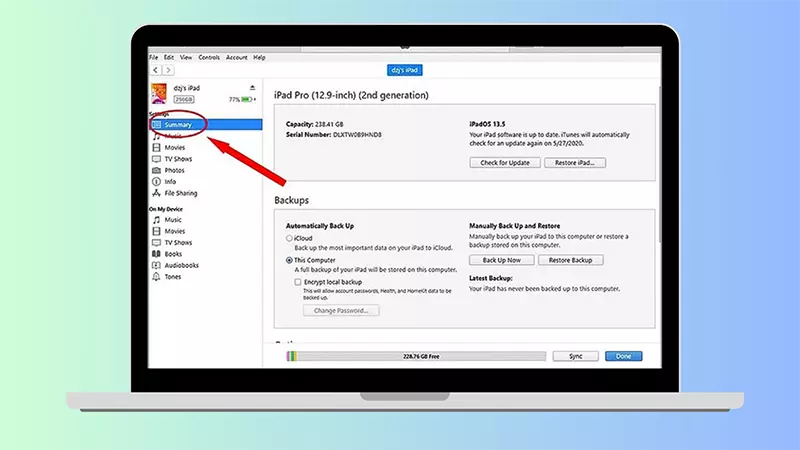Click Restore iPad button
This screenshot has height=450, width=800.
574,163
